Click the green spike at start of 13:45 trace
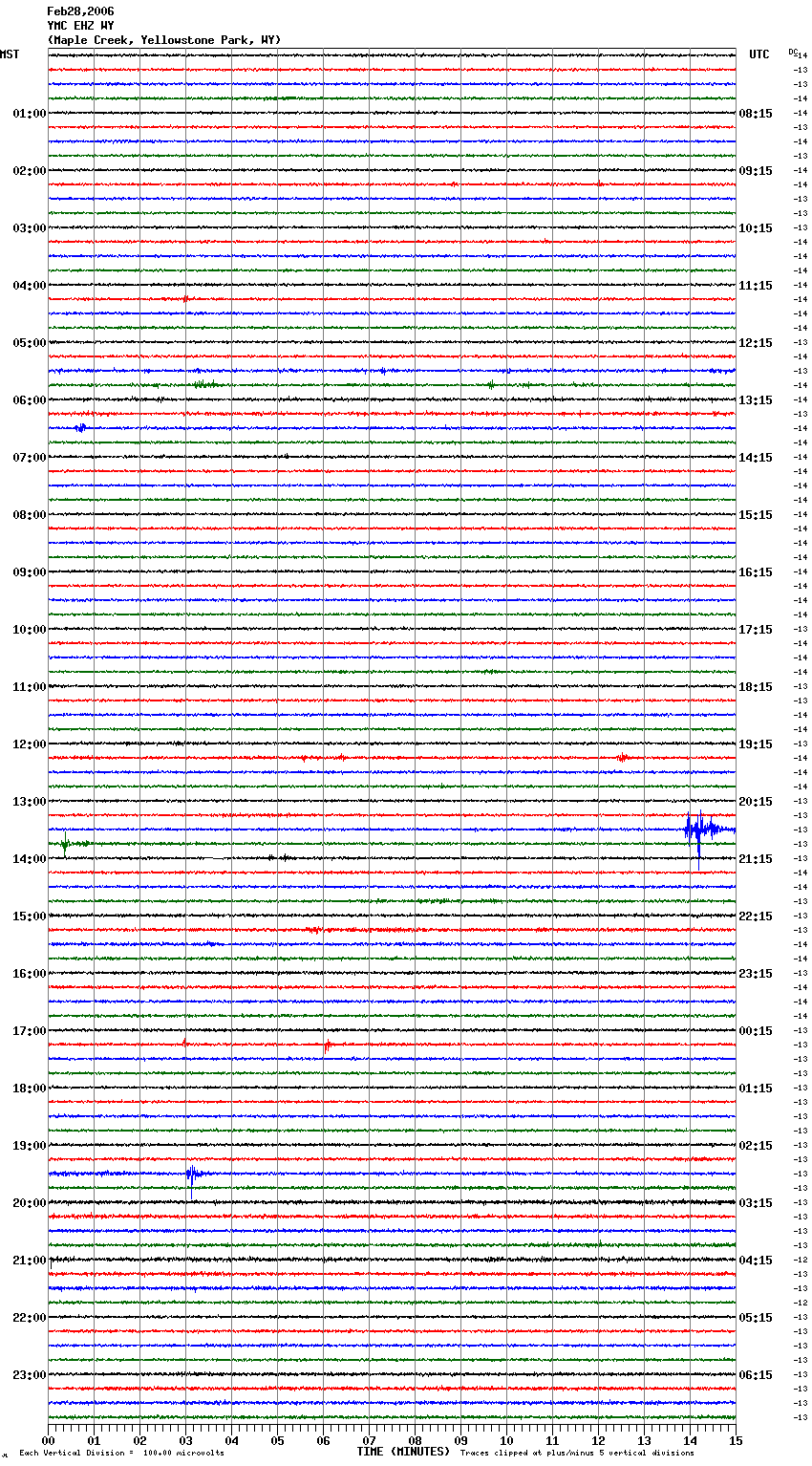812x1466 pixels. 65,843
